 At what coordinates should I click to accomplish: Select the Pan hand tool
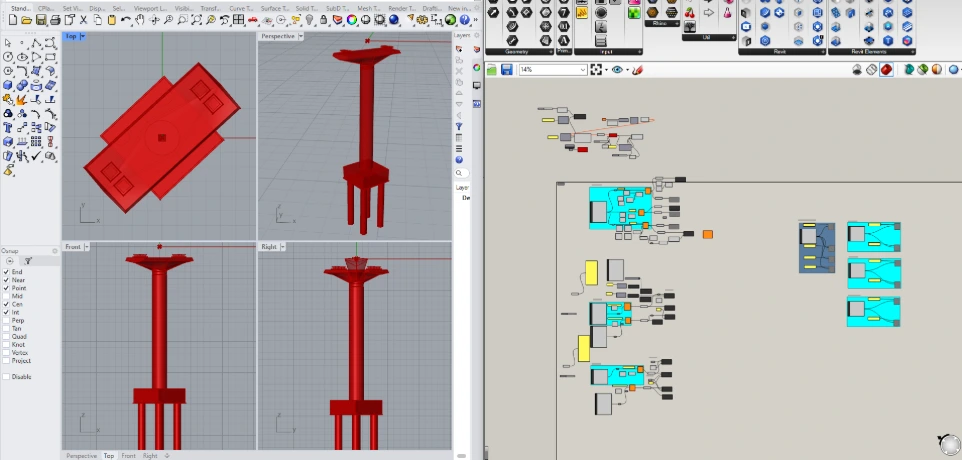(139, 20)
